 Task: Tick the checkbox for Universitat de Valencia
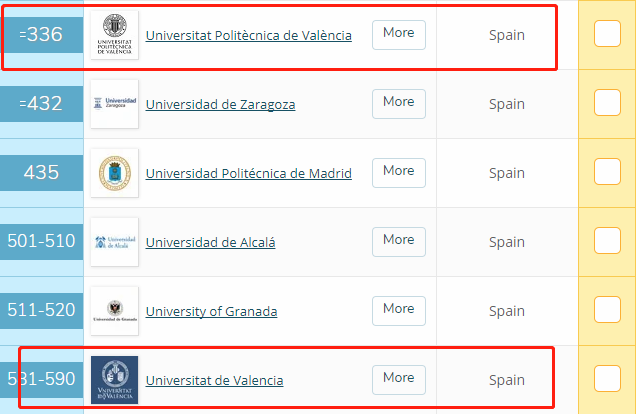click(x=607, y=378)
